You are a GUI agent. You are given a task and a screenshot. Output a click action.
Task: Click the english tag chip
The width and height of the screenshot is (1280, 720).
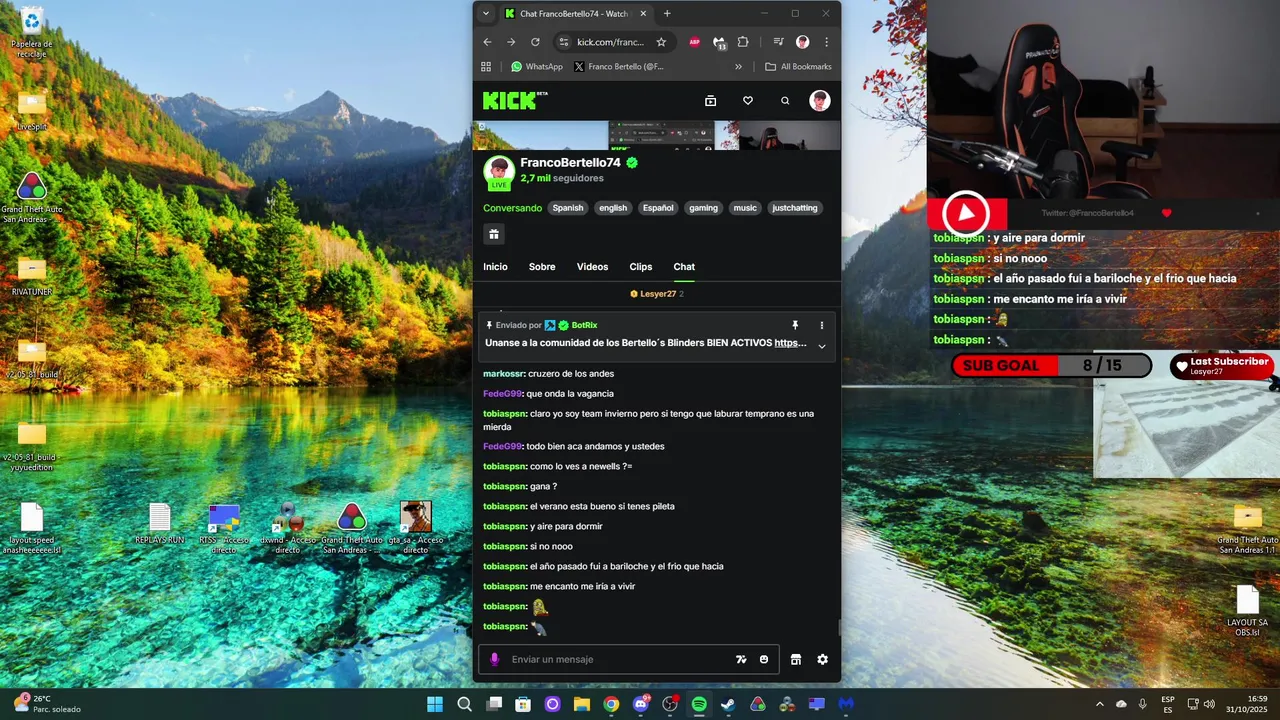613,208
